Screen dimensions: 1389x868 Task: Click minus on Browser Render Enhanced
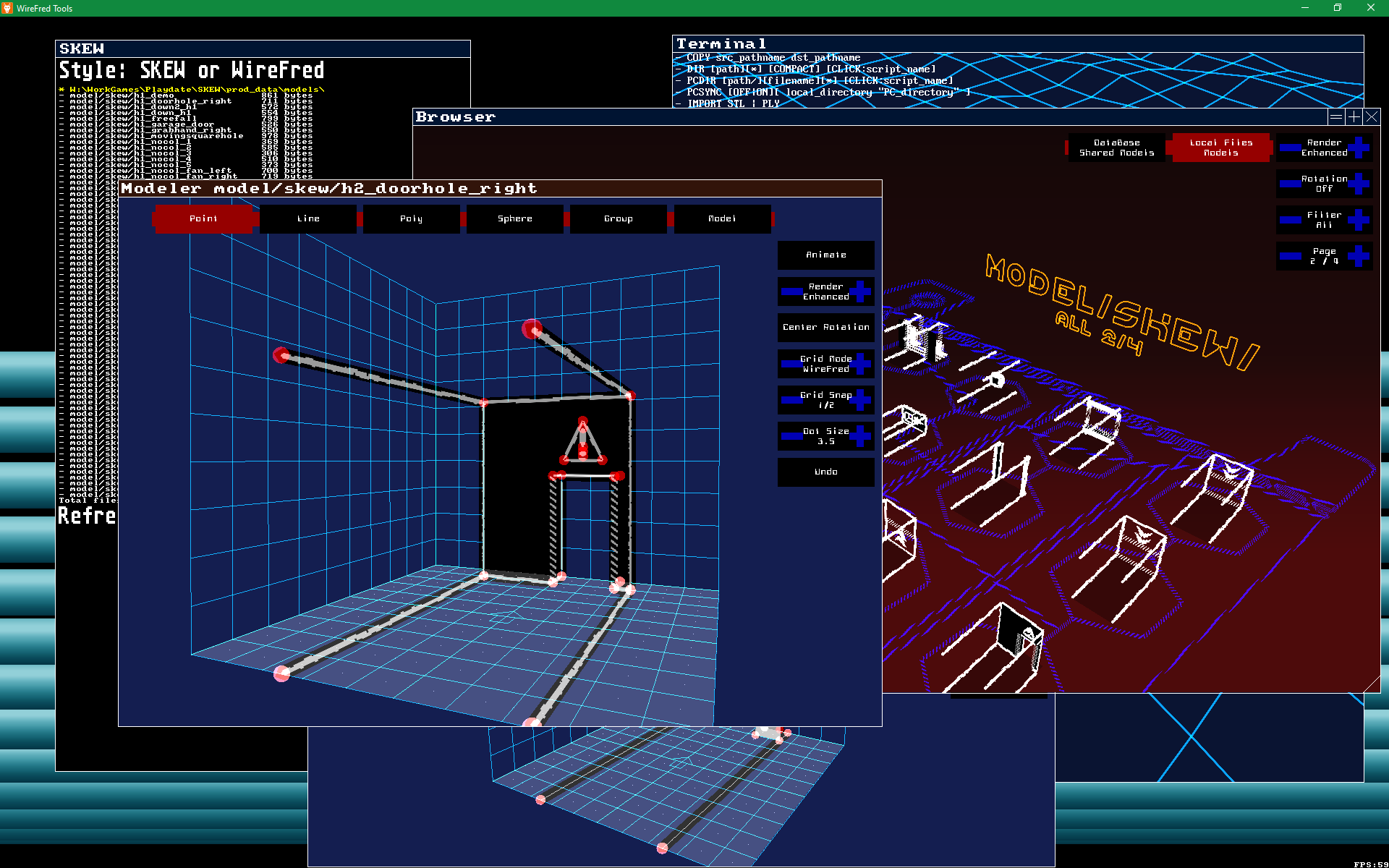(x=1290, y=148)
